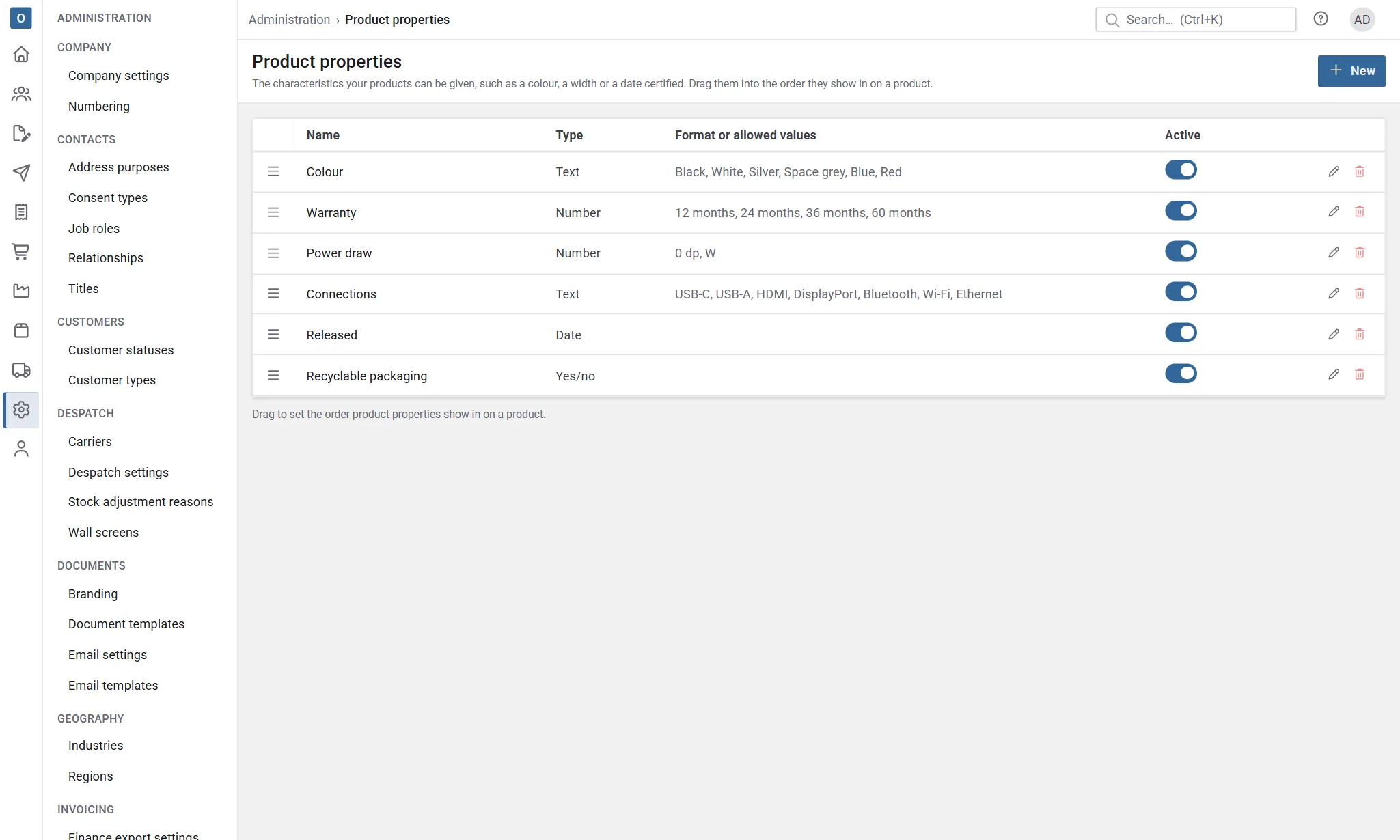
Task: Click the drag handle for Released row
Action: tap(273, 335)
